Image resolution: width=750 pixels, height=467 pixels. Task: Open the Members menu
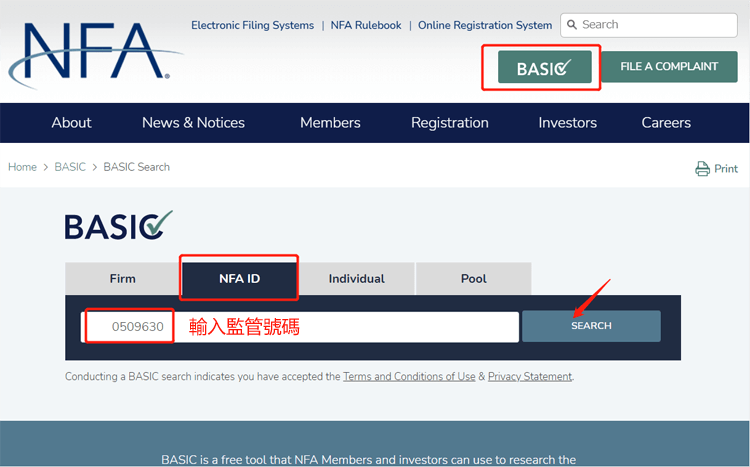pos(330,123)
